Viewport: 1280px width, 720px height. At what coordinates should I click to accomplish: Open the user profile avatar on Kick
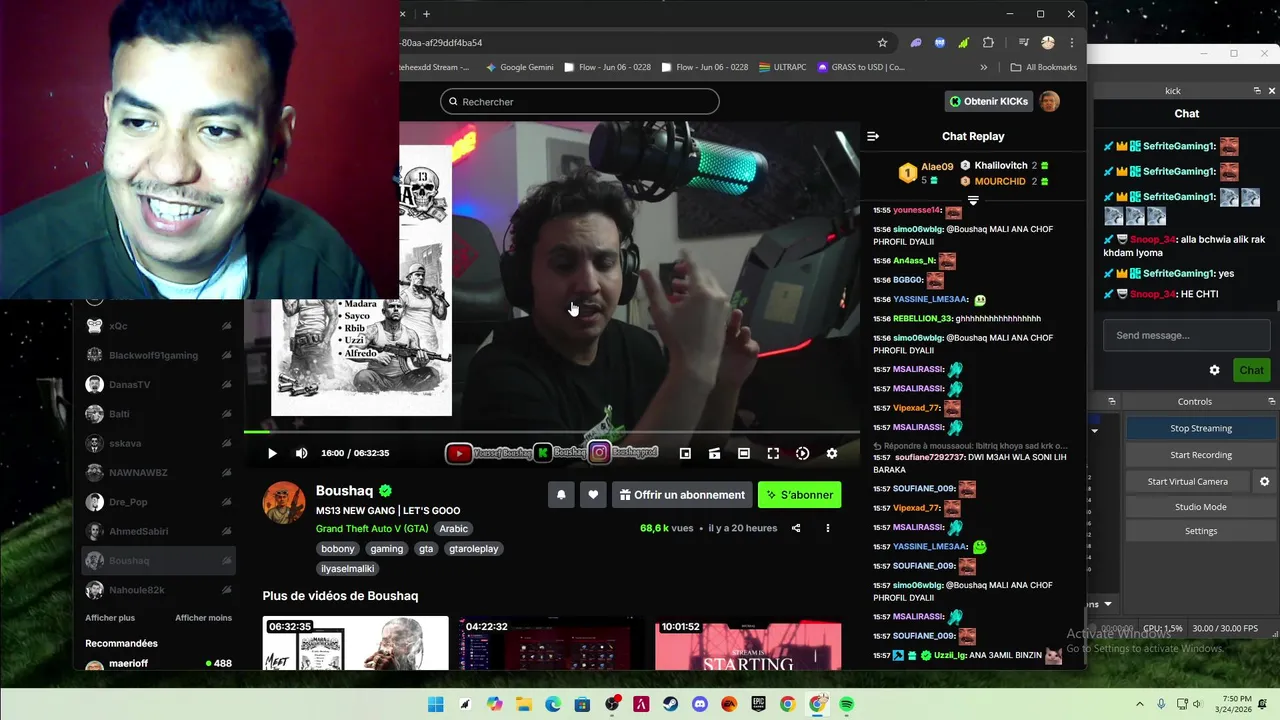(x=1049, y=101)
